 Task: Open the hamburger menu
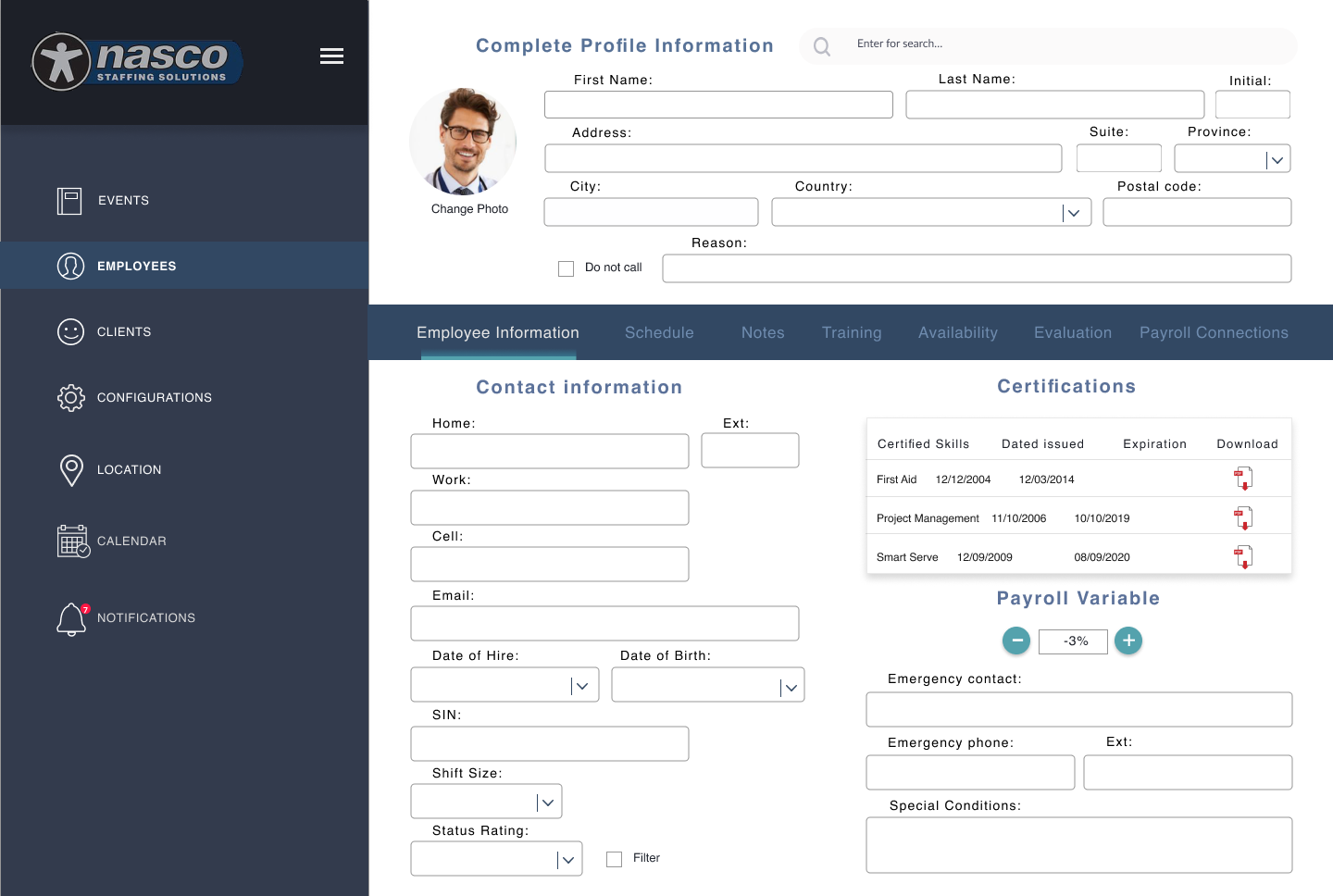tap(331, 56)
